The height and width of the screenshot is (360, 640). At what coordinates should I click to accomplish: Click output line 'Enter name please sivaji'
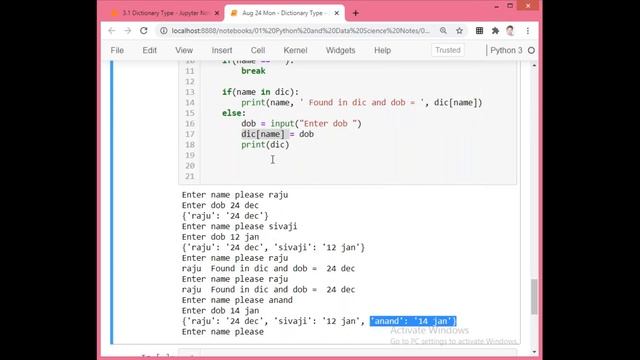tap(240, 227)
